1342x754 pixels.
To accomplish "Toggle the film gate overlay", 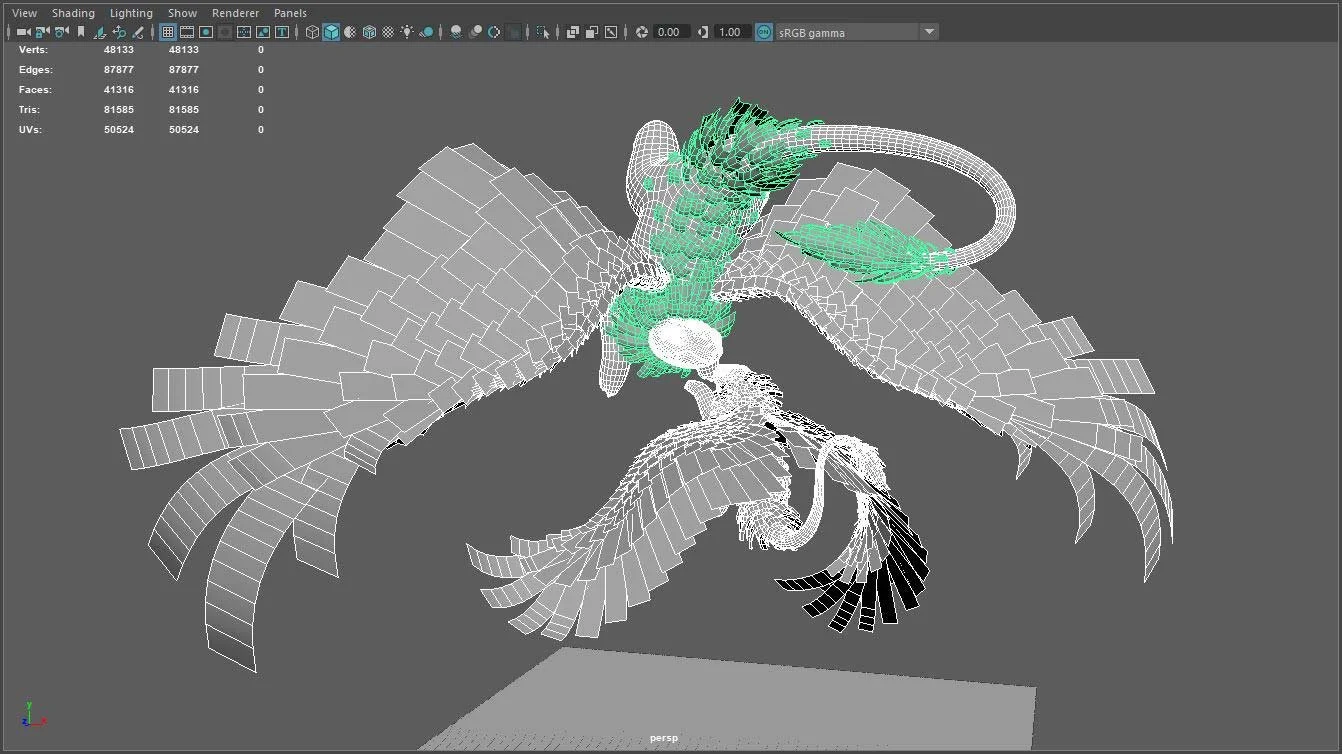I will tap(187, 32).
